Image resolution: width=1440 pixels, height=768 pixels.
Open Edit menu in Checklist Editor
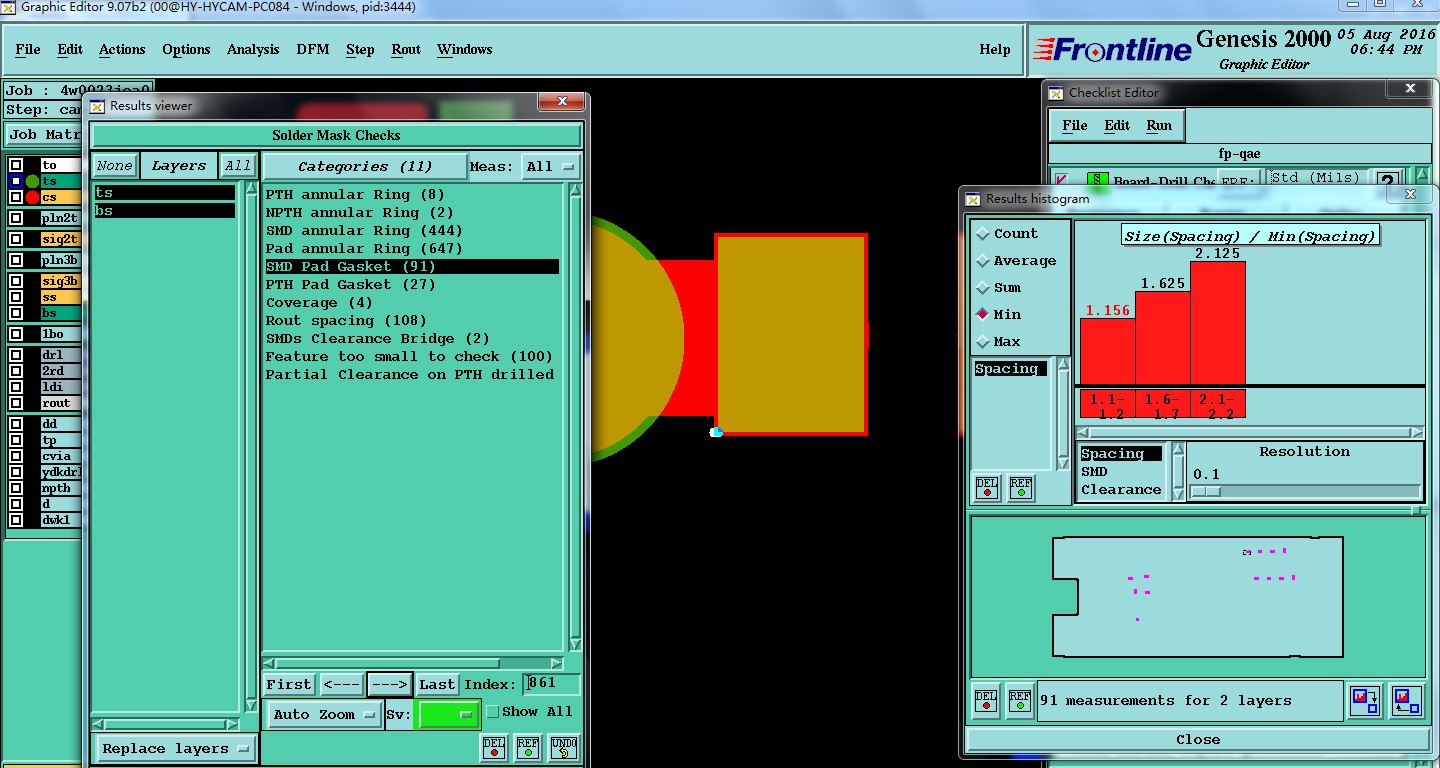[1117, 125]
